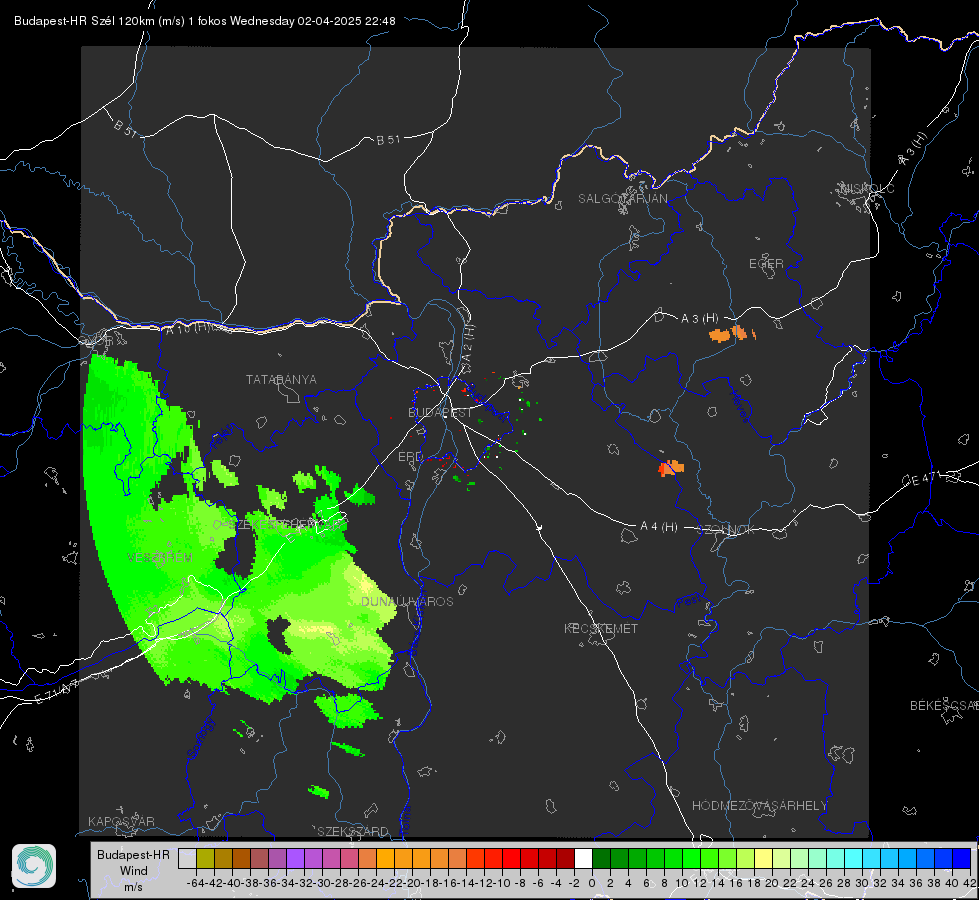This screenshot has width=979, height=900.
Task: Pick the olive swatch above -64
Action: click(205, 859)
